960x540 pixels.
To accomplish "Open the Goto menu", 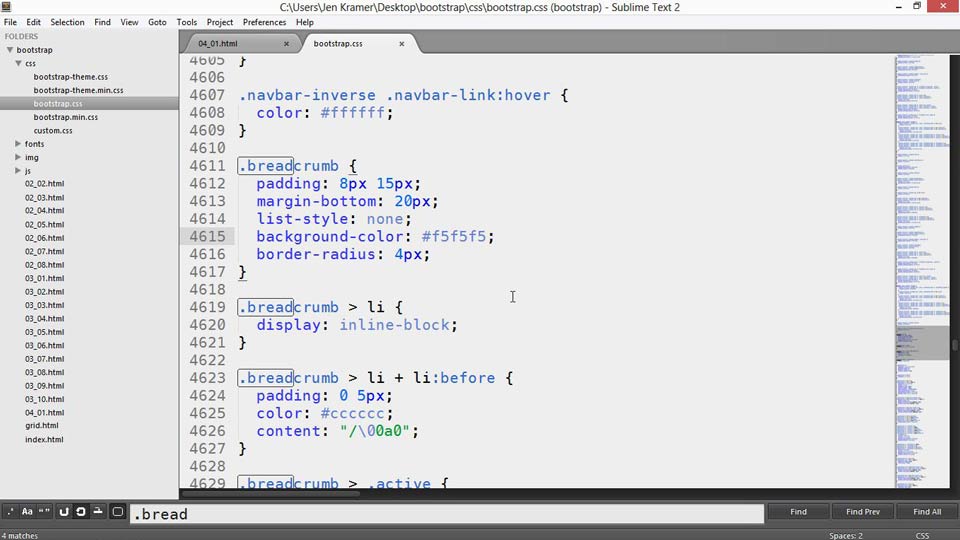I will point(157,22).
